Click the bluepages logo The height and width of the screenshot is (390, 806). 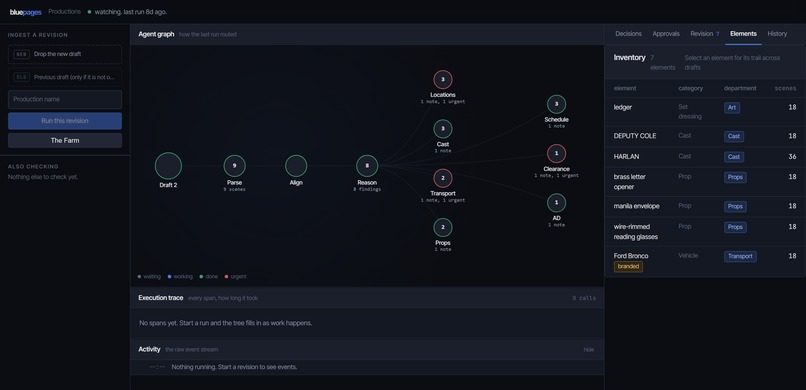tap(25, 12)
